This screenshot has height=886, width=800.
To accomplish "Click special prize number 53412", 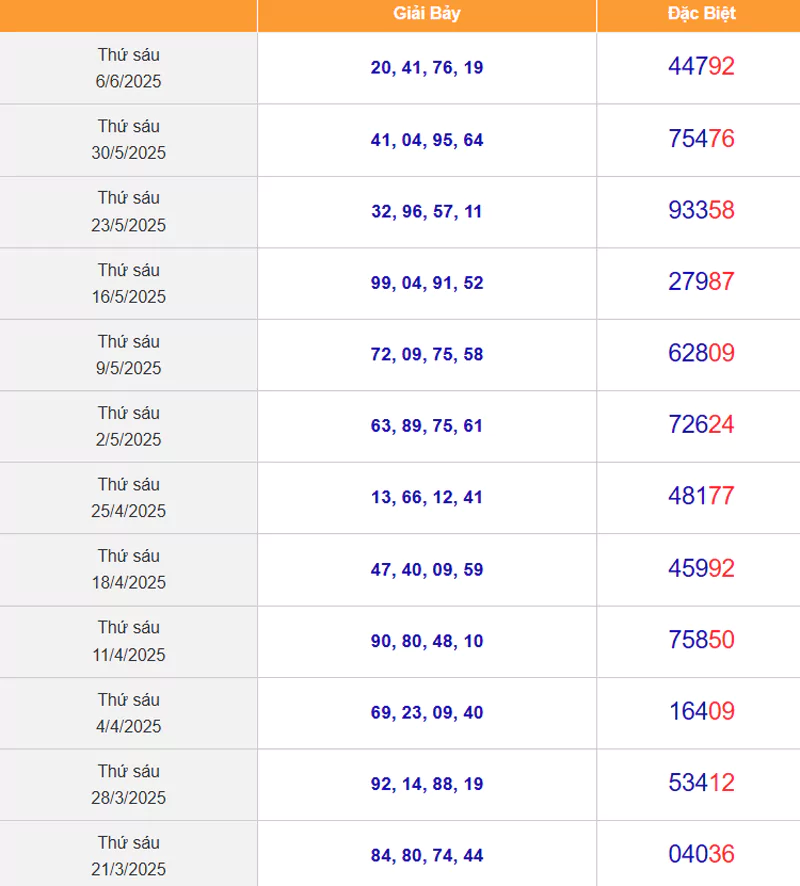I will 701,783.
